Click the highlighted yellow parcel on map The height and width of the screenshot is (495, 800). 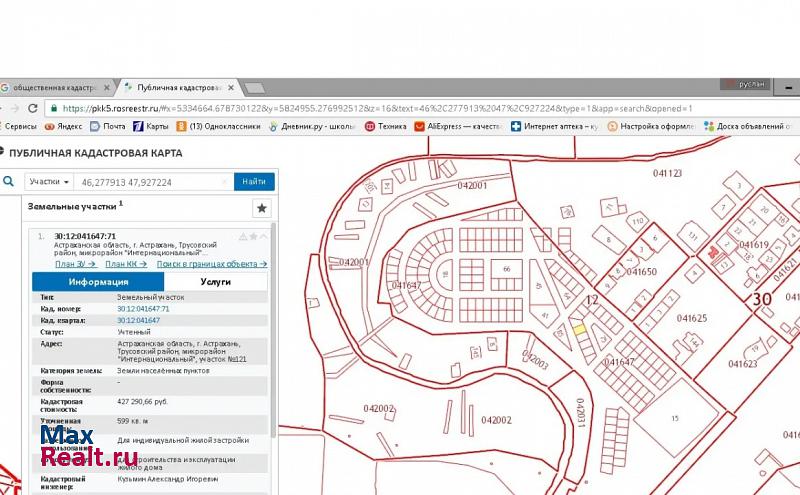coord(578,329)
